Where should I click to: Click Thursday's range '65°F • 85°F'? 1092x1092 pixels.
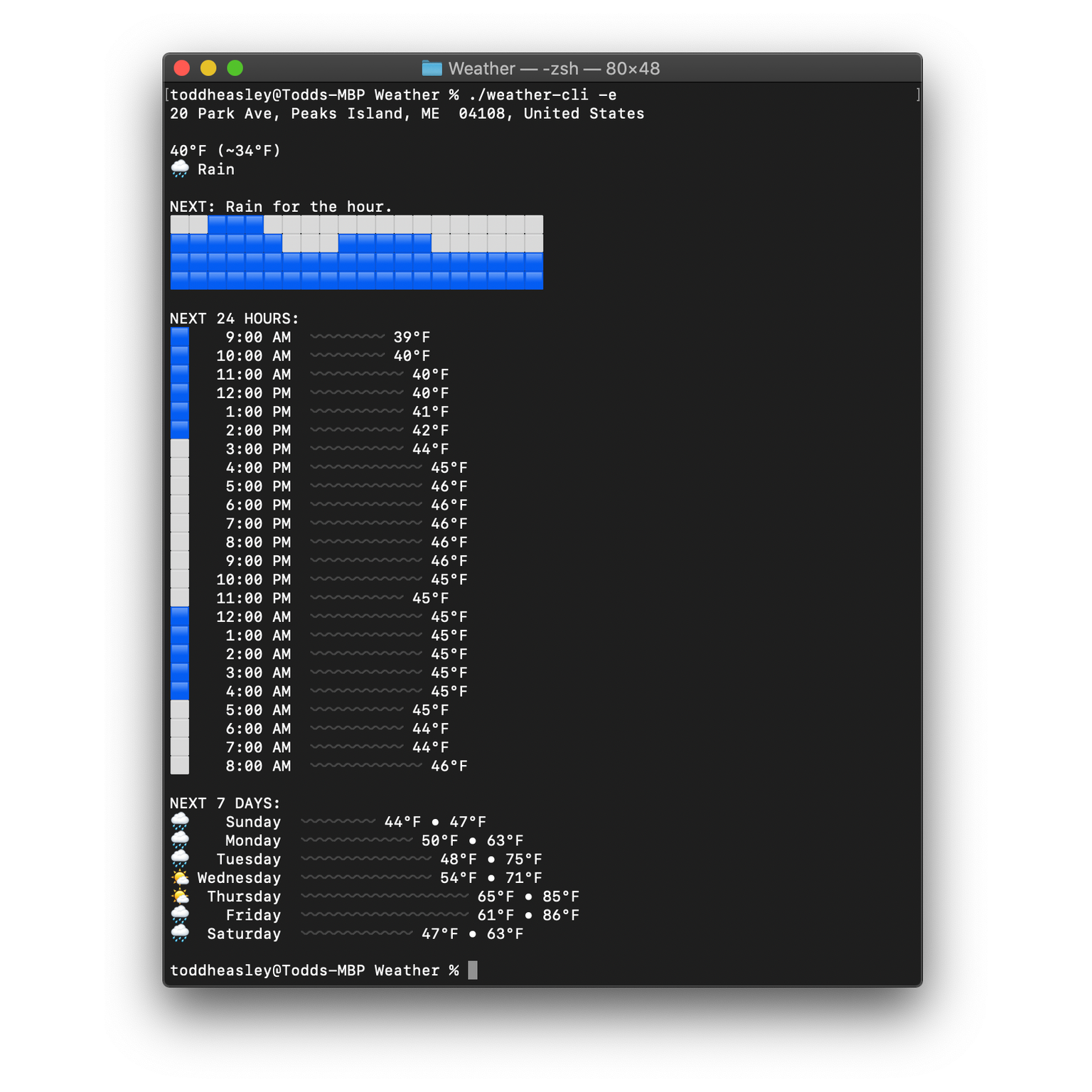pos(528,896)
